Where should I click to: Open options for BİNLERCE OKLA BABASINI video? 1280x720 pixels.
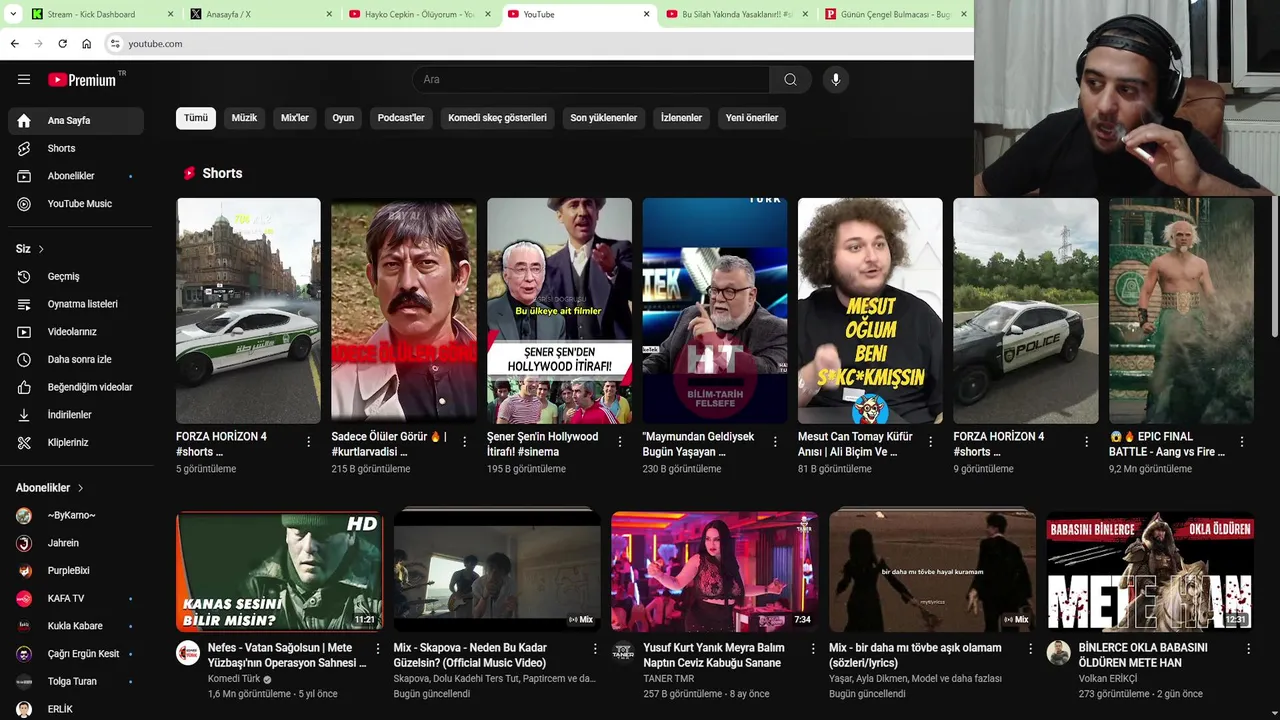[x=1248, y=649]
